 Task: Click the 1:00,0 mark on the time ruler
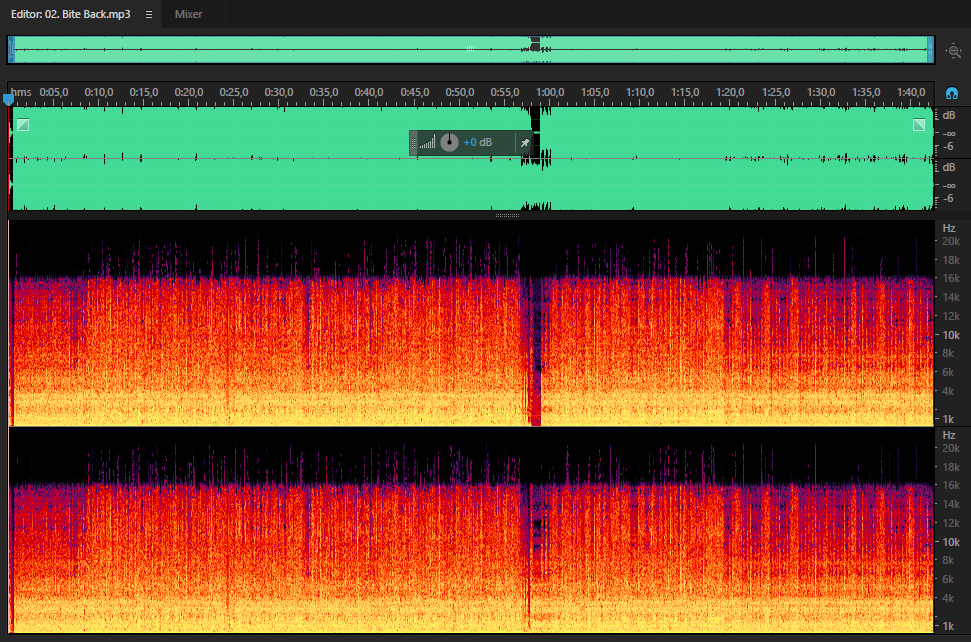pyautogui.click(x=550, y=92)
